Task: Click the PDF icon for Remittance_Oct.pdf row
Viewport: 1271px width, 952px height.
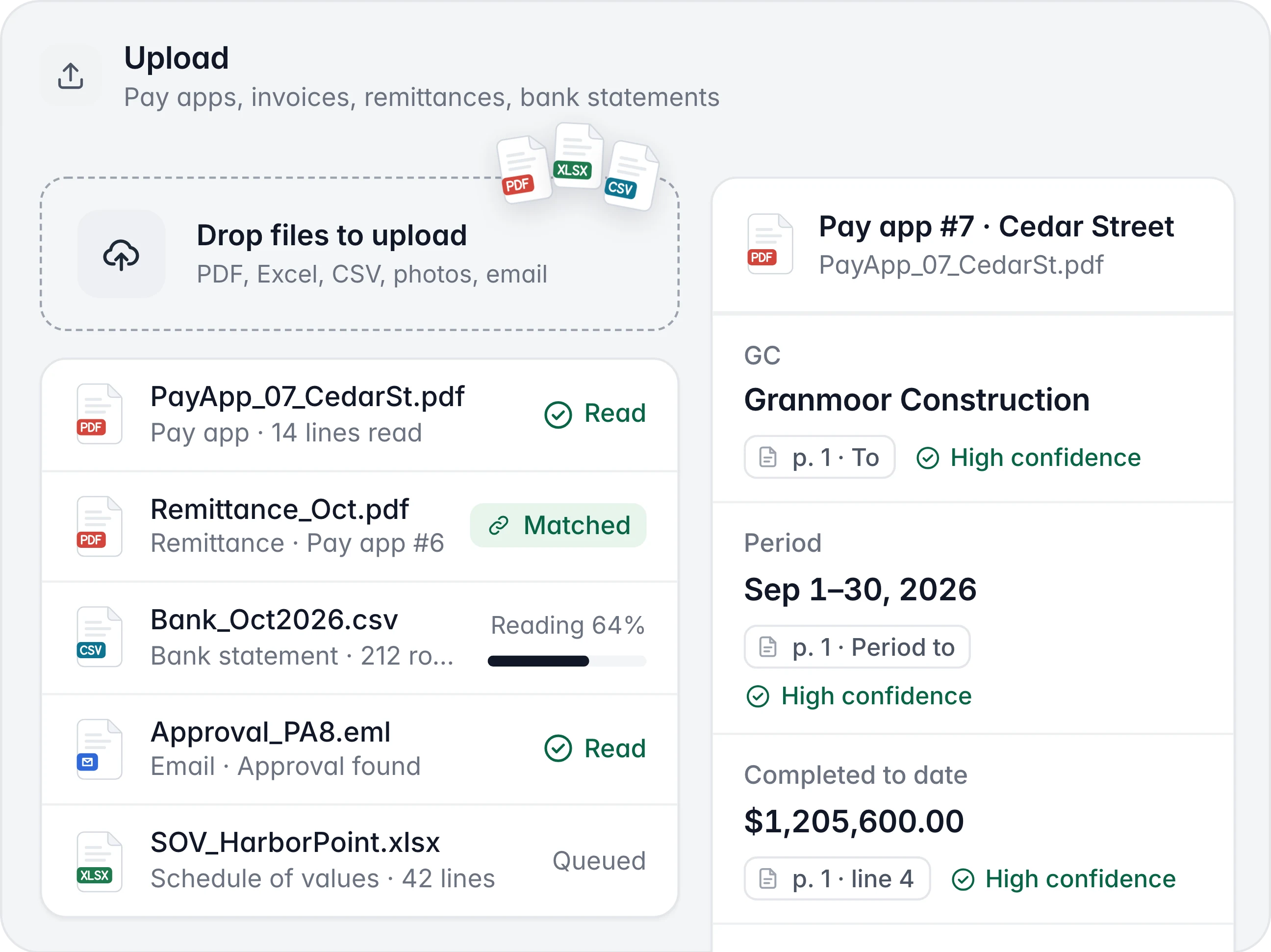Action: click(x=99, y=526)
